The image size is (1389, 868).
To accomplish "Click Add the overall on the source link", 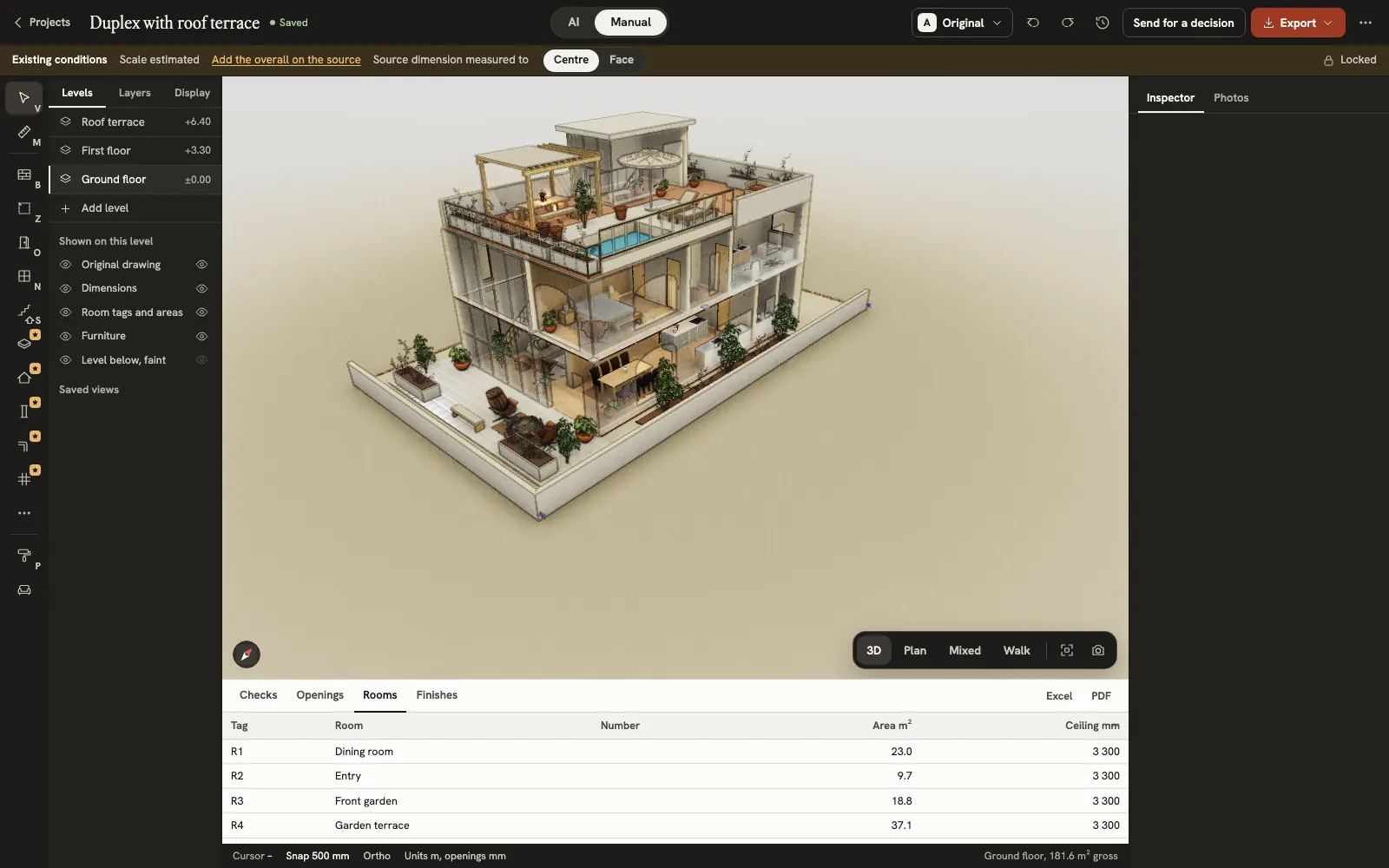I will [x=286, y=60].
